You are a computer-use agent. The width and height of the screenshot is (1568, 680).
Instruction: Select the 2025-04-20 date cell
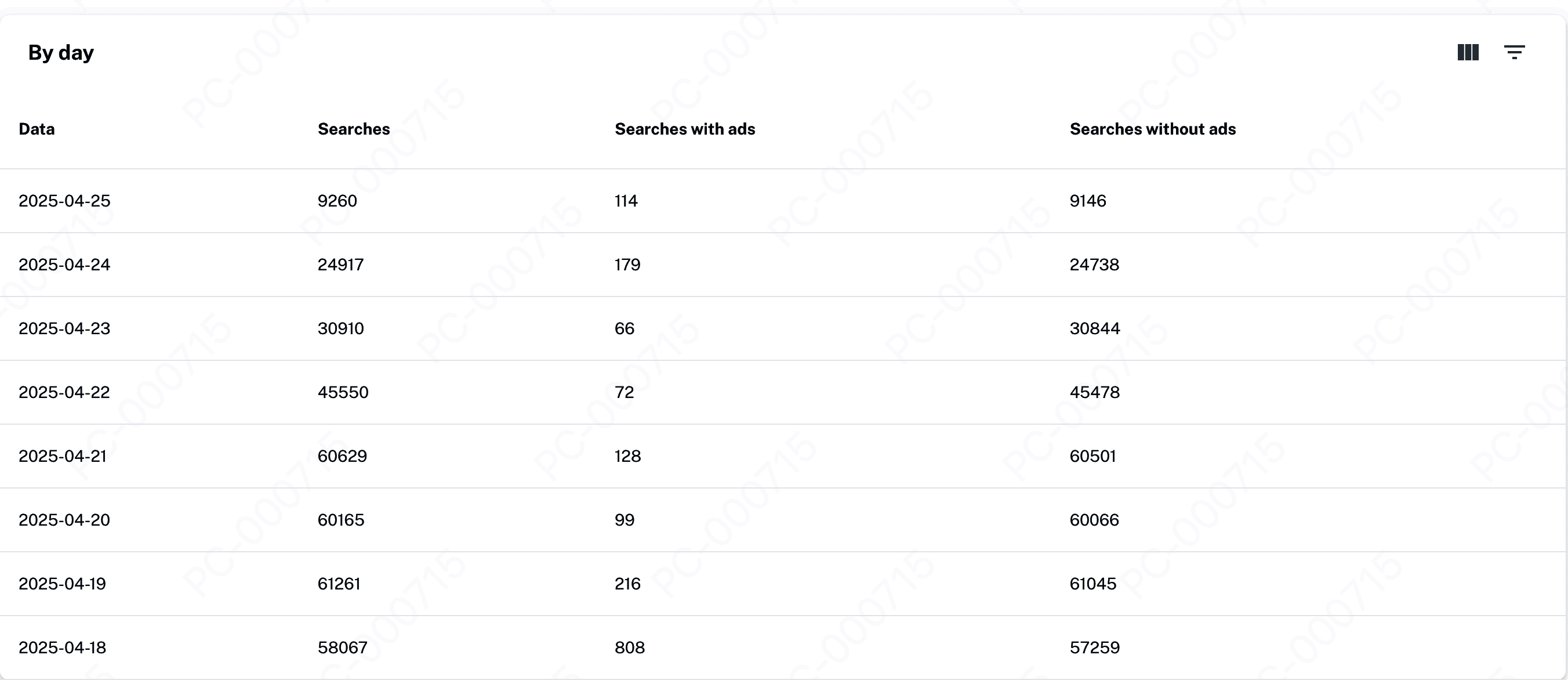coord(64,520)
